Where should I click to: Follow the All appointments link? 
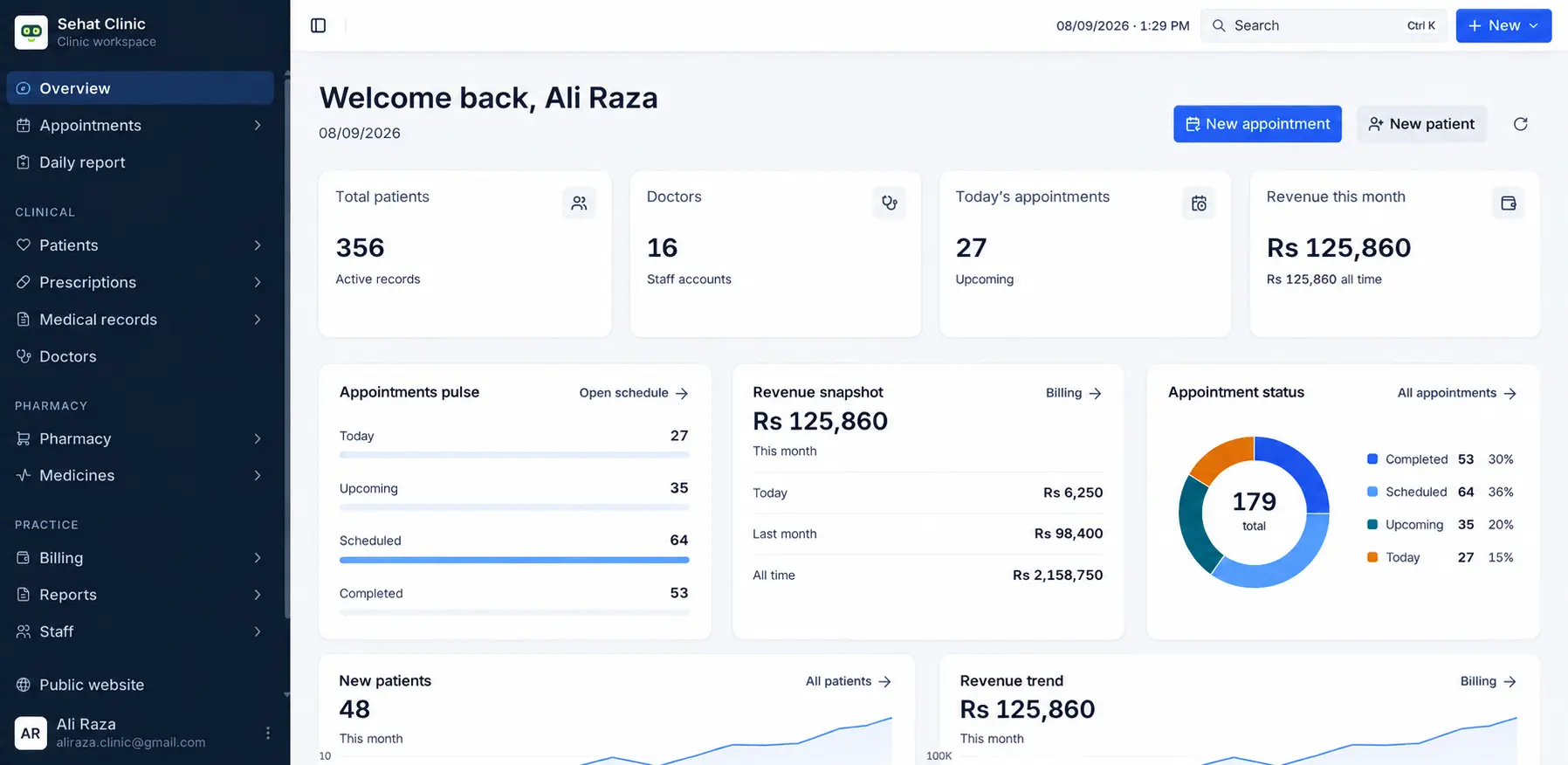1457,393
